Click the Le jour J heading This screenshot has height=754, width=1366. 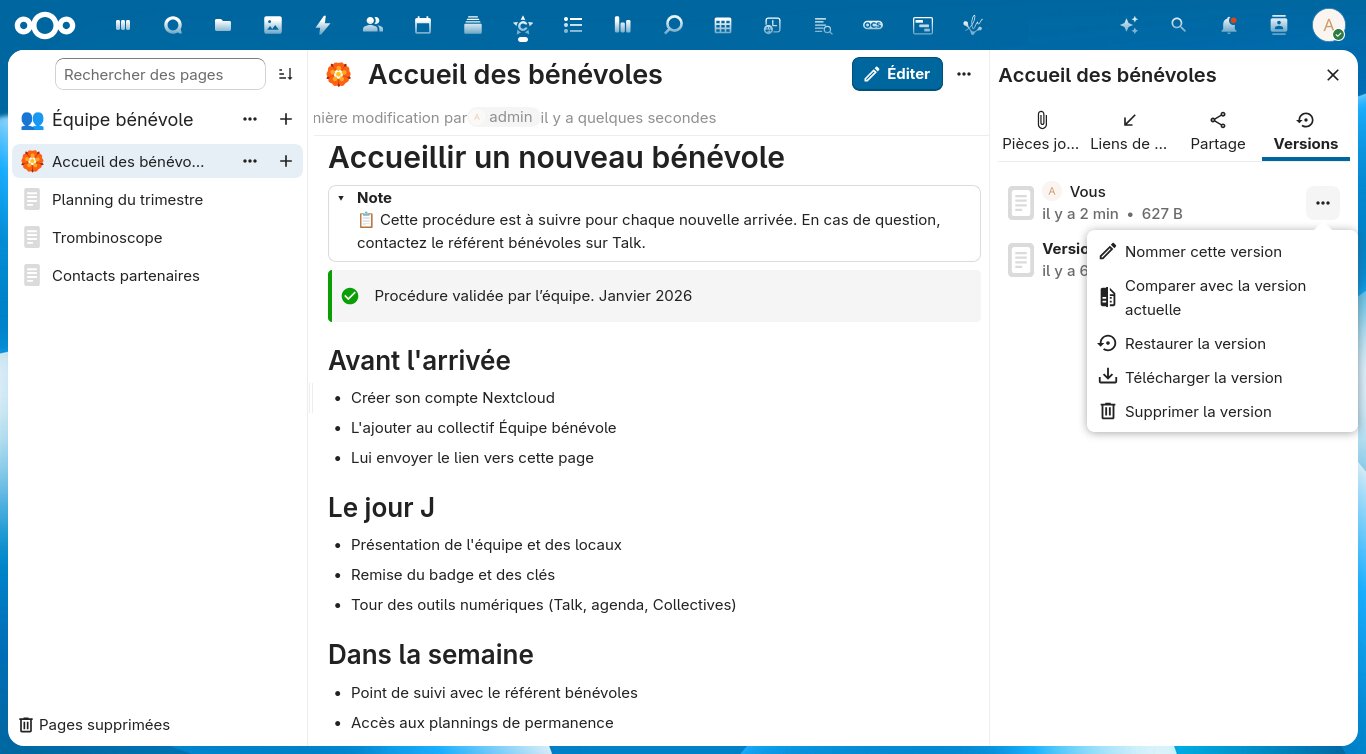(x=381, y=507)
